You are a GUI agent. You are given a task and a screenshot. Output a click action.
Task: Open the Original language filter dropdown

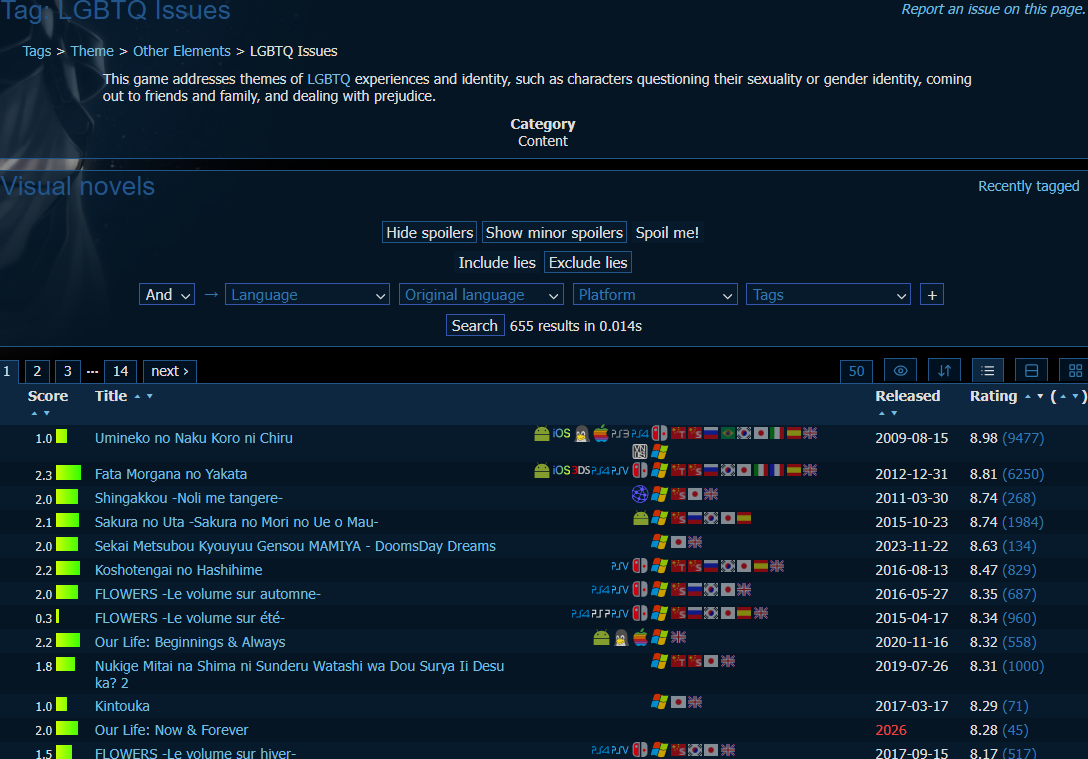tap(481, 295)
